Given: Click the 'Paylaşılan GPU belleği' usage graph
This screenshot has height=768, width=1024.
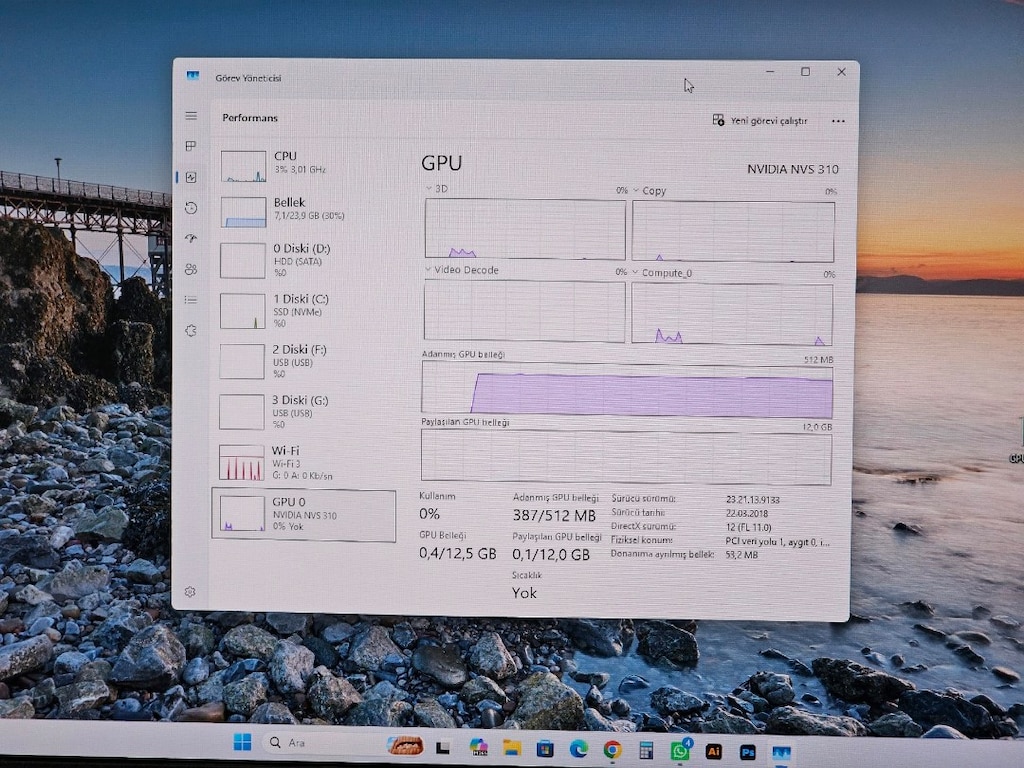Looking at the screenshot, I should tap(626, 457).
